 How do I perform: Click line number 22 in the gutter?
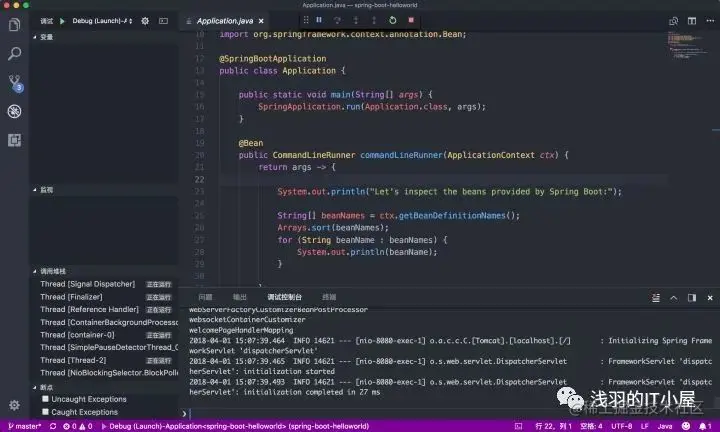199,180
